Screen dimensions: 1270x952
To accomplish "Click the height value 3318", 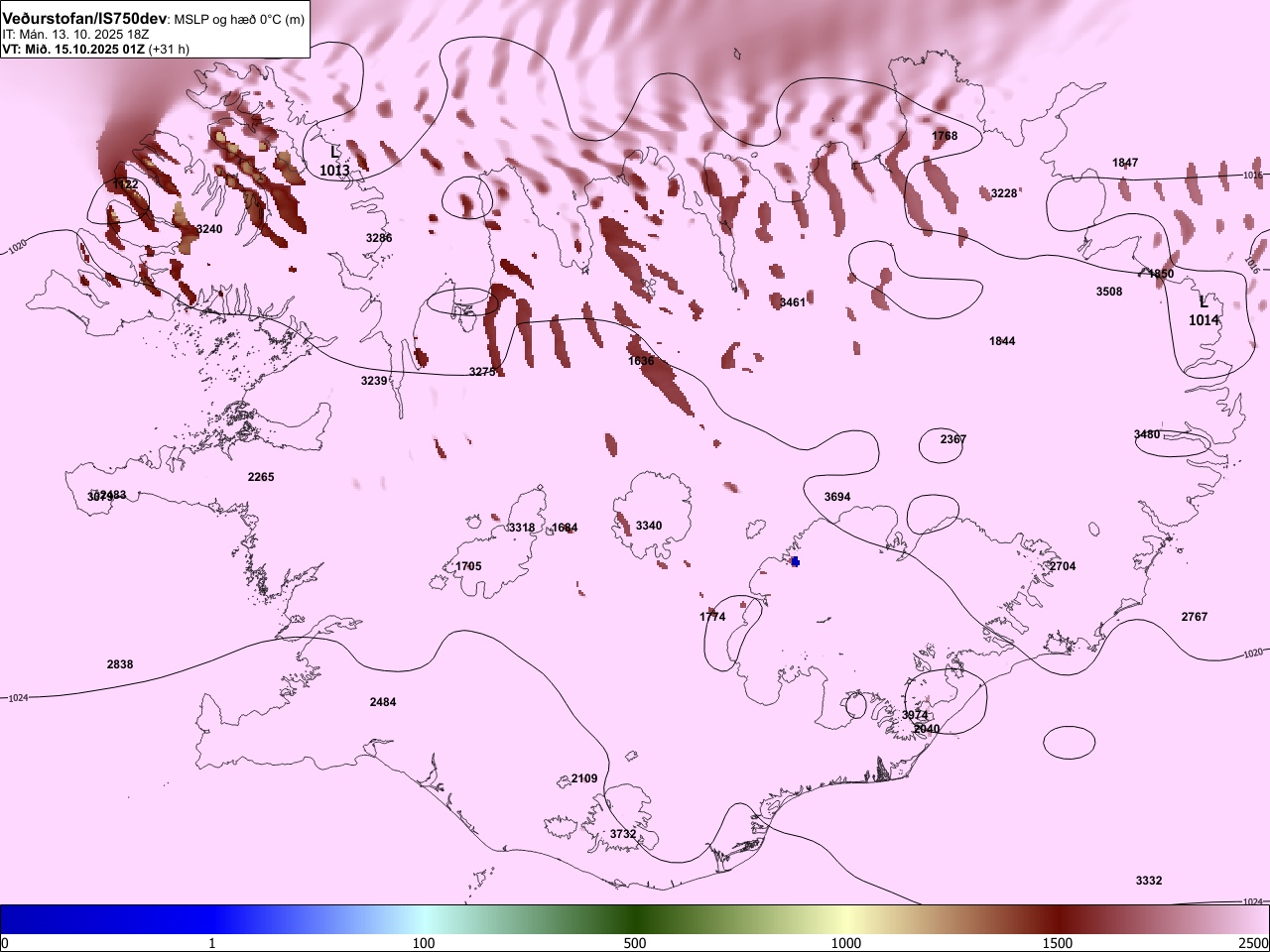I will 522,528.
